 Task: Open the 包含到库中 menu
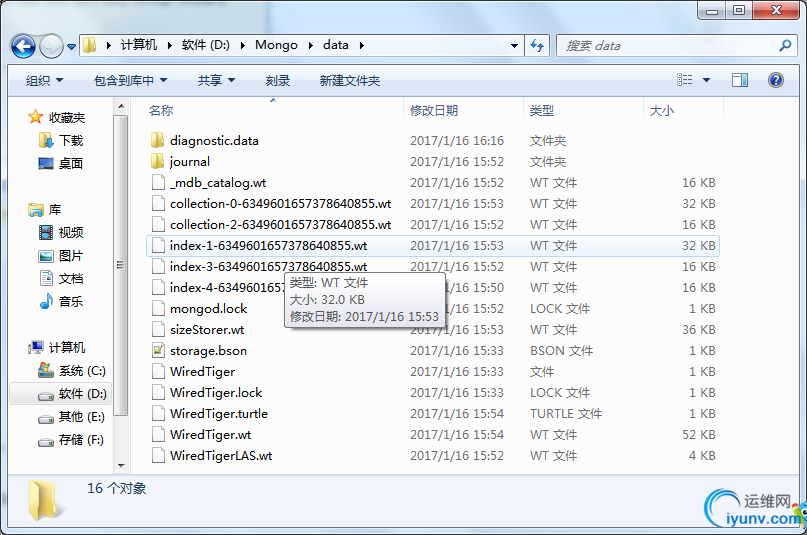[x=130, y=80]
